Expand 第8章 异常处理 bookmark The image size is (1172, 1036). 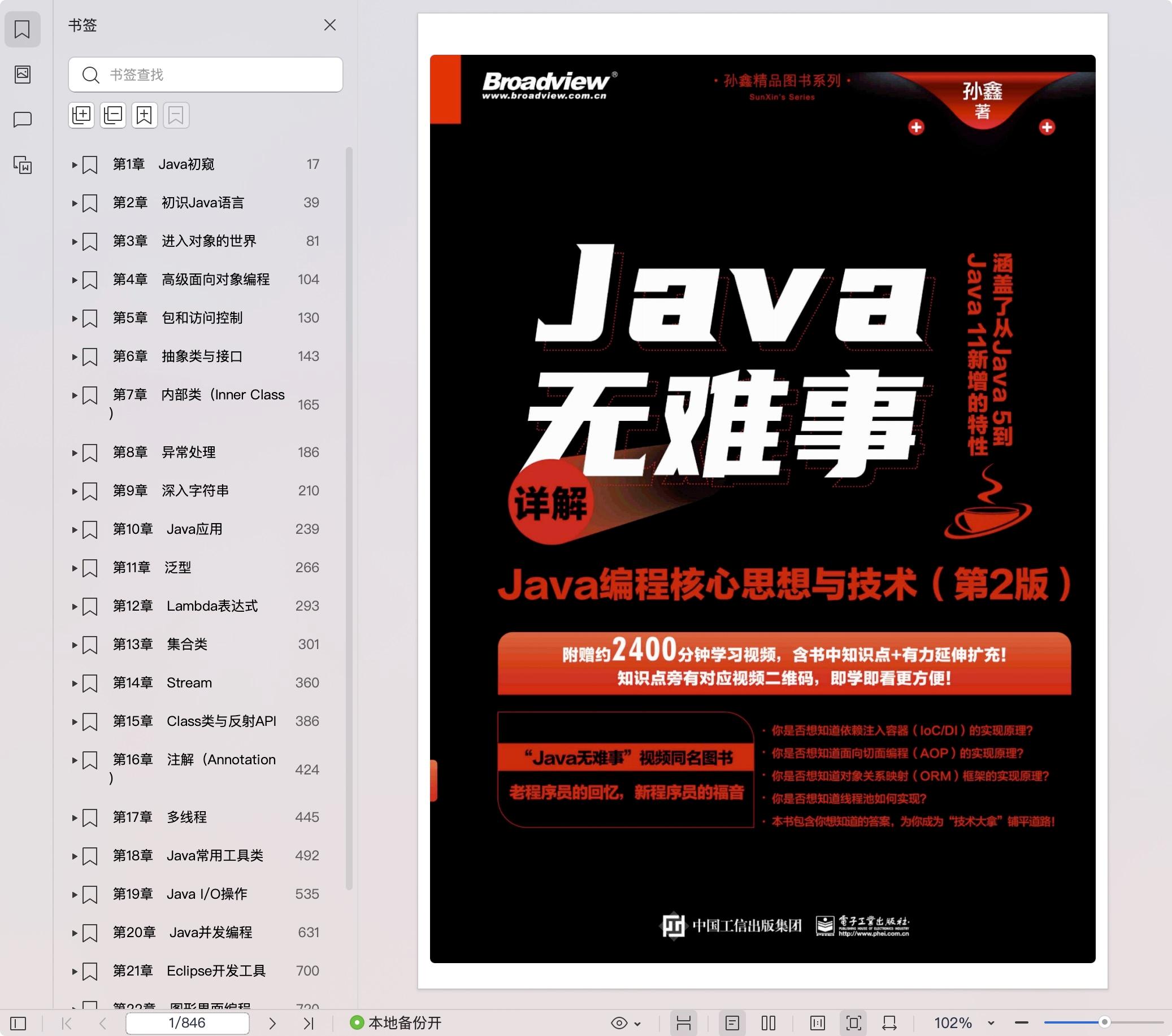(74, 453)
